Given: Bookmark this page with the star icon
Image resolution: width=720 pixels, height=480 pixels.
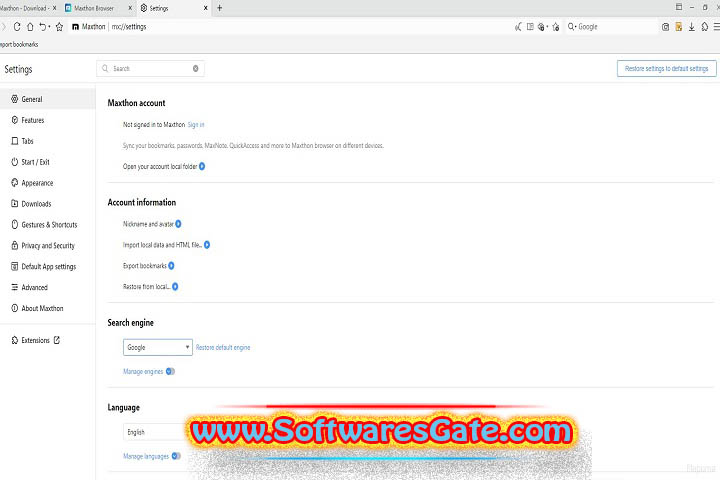Looking at the screenshot, I should pyautogui.click(x=59, y=27).
